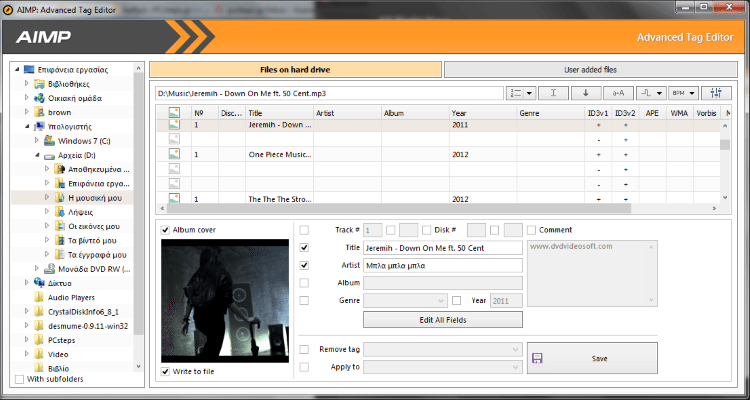Click the Τα βίντεό μου folder icon

pos(59,240)
